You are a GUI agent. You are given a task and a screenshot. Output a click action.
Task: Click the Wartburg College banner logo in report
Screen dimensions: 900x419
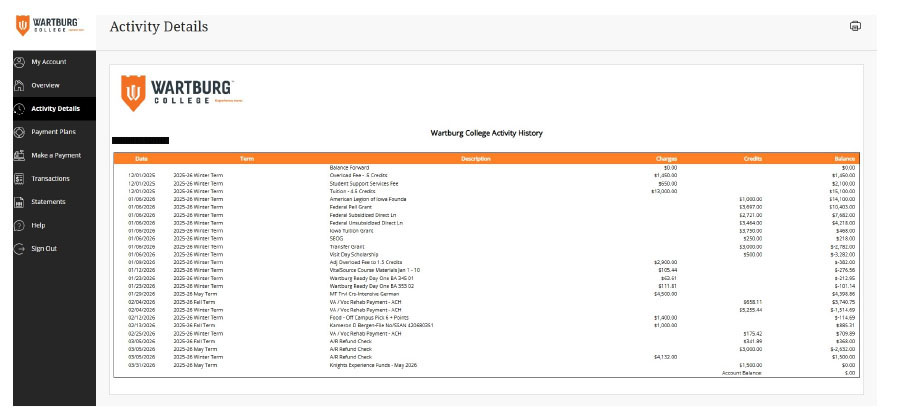181,92
